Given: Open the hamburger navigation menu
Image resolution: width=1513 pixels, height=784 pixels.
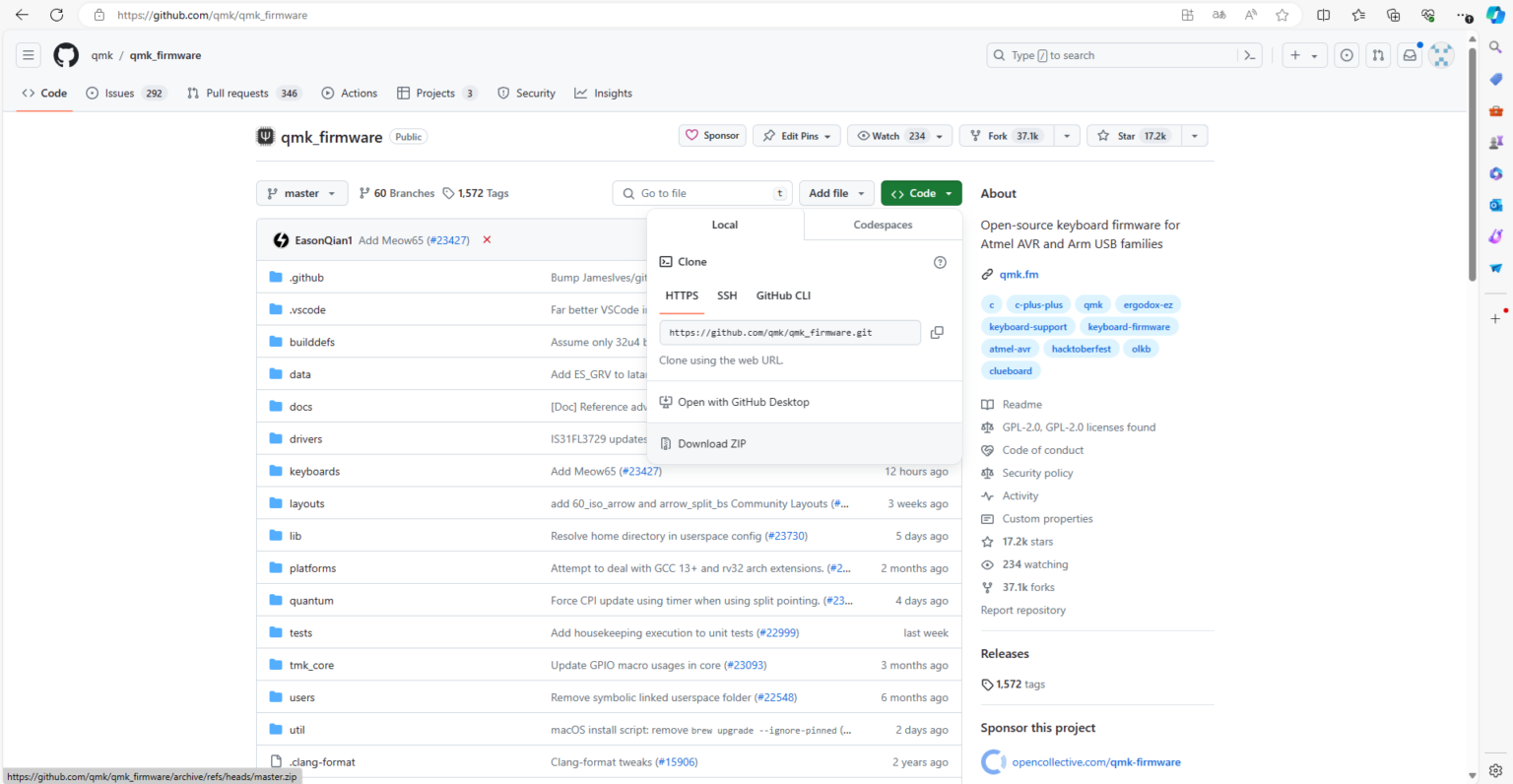Looking at the screenshot, I should (29, 55).
